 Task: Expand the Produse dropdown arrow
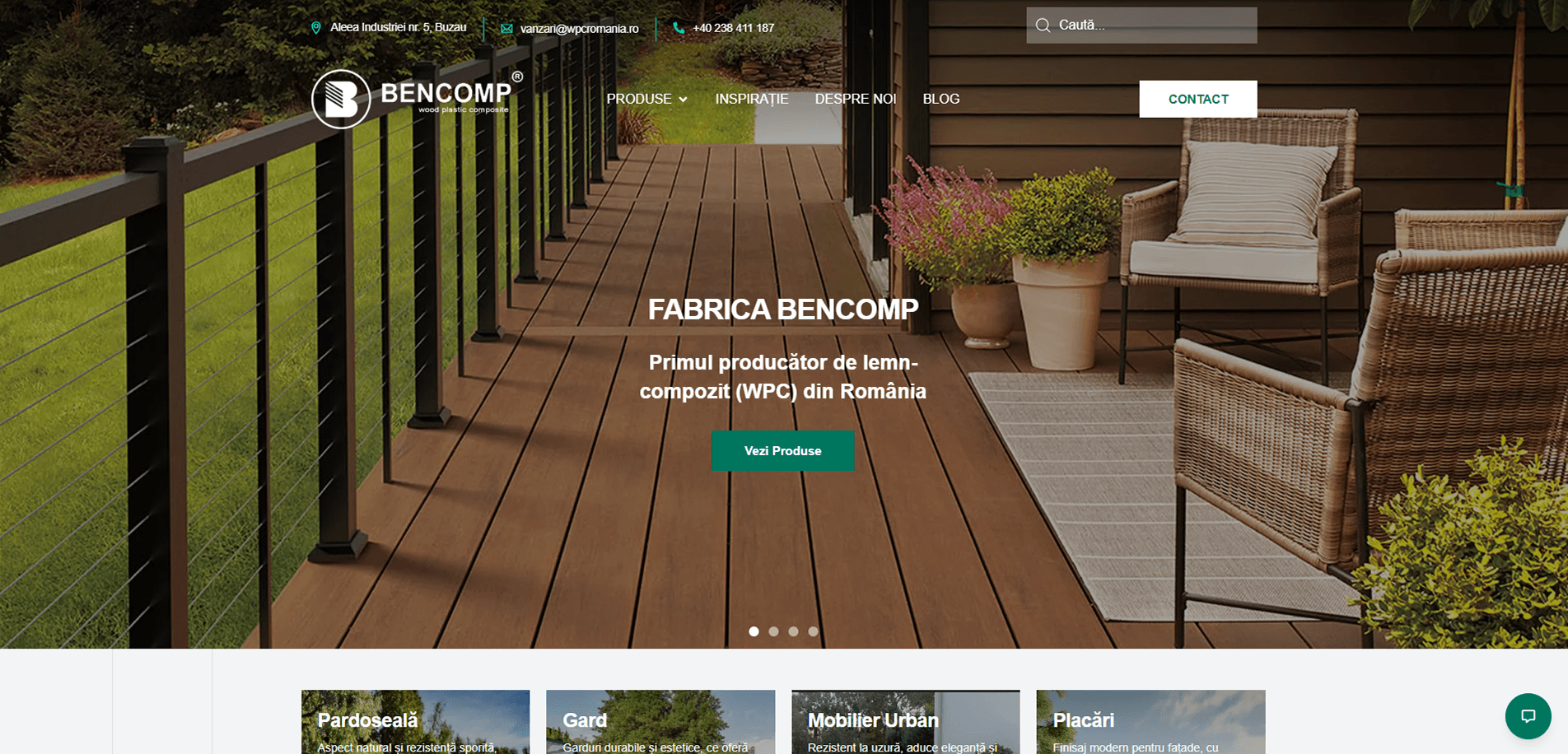coord(683,100)
